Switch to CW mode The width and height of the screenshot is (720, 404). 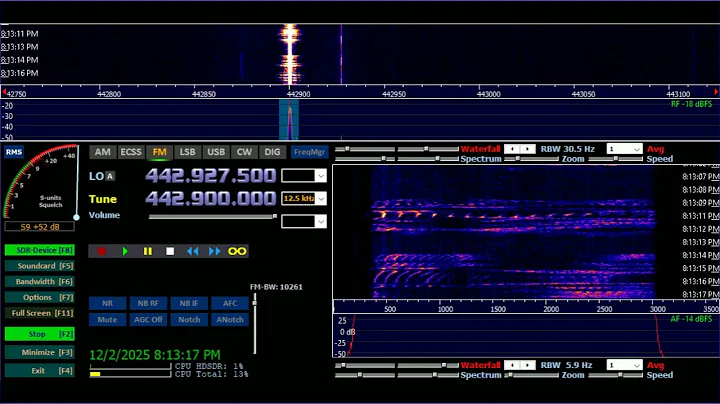pos(244,152)
